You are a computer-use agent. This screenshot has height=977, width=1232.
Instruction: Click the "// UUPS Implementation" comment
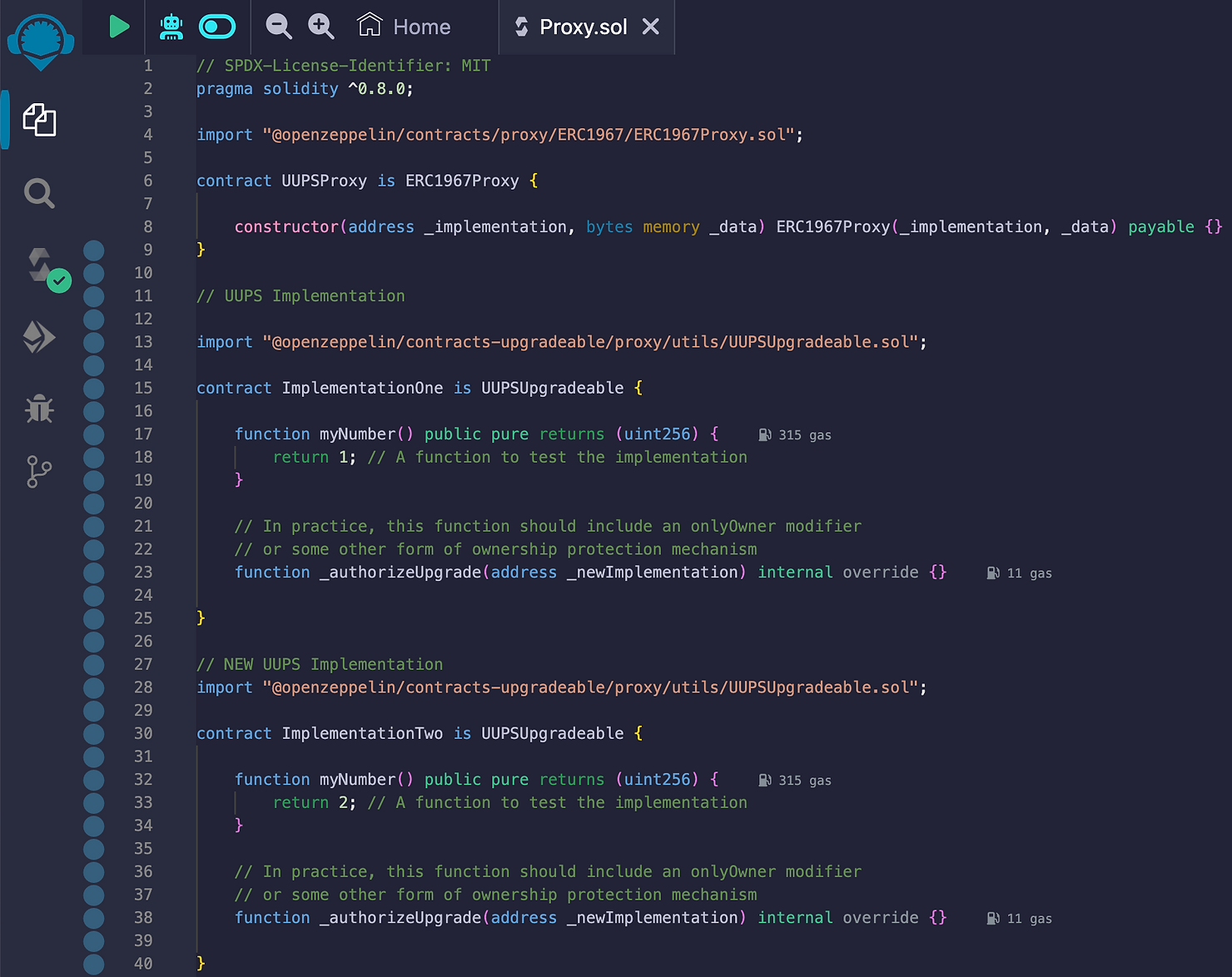[x=301, y=295]
